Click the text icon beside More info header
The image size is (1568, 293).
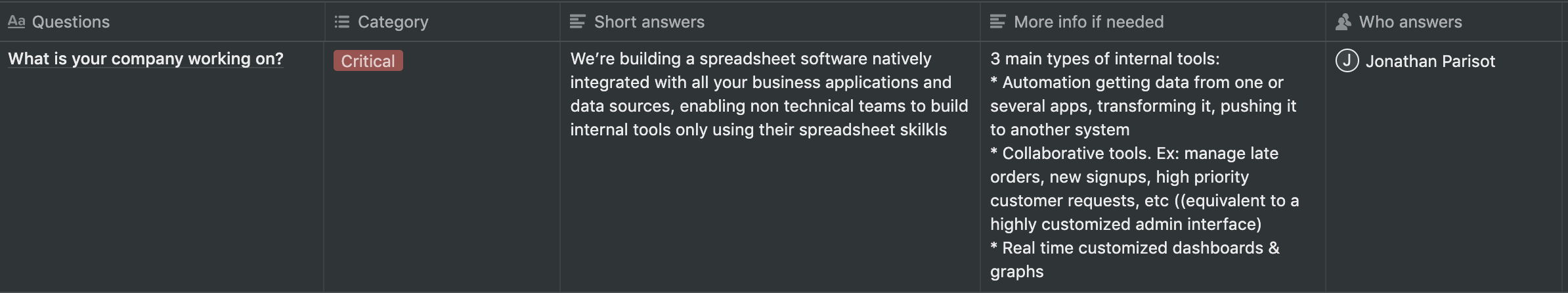point(997,22)
